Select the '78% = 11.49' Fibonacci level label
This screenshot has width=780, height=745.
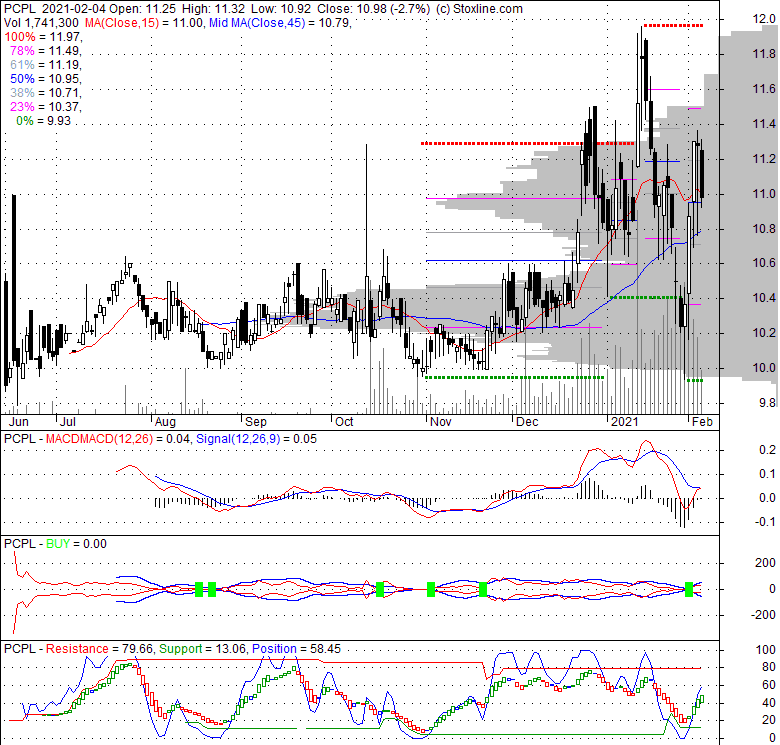[45, 51]
